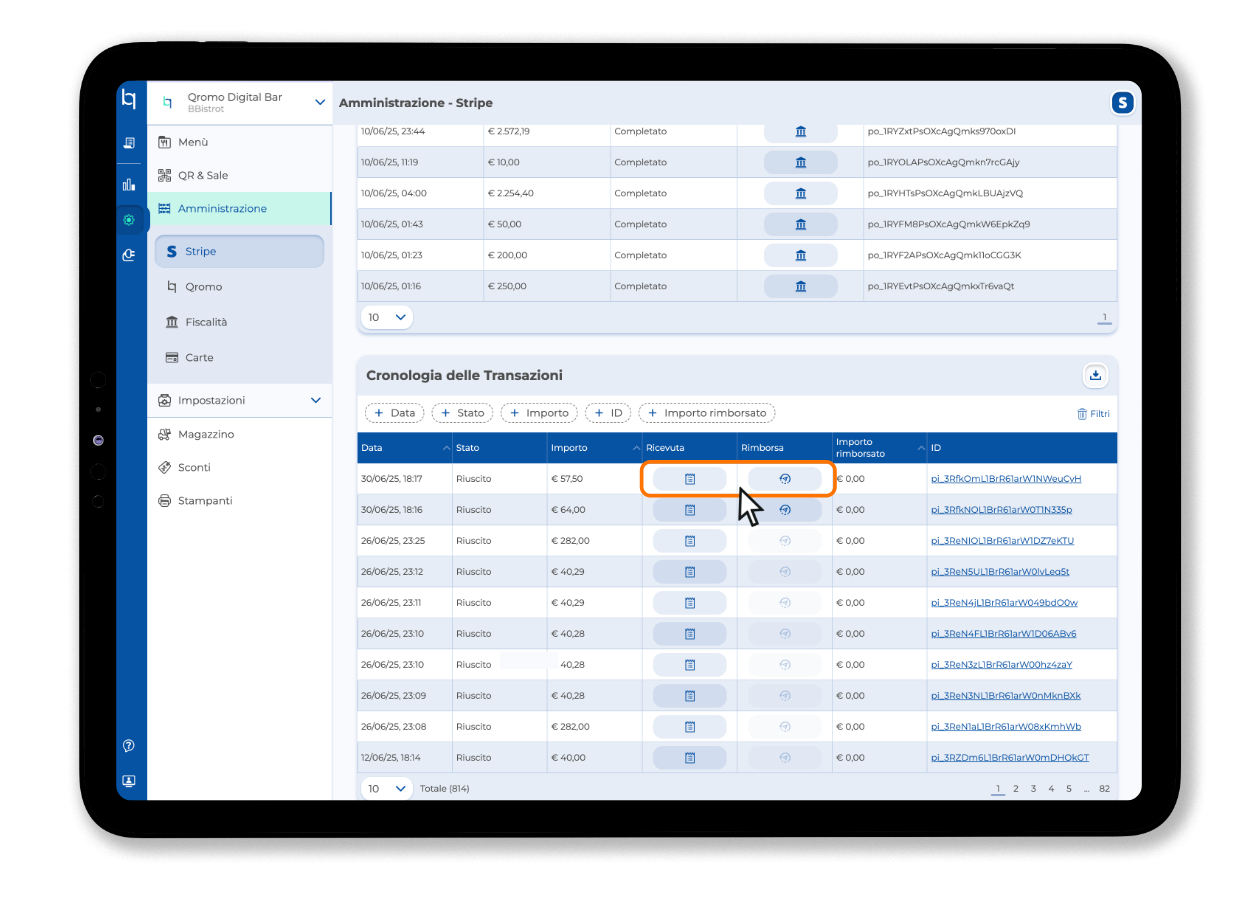Click payout ID po_1RYZxtPsOXcAgQmks970oxDI
Screen dimensions: 1250x920
pos(941,131)
